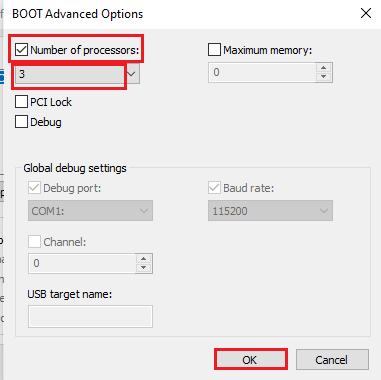This screenshot has width=381, height=380.
Task: Click into the Maximum memory value field
Action: pyautogui.click(x=262, y=72)
